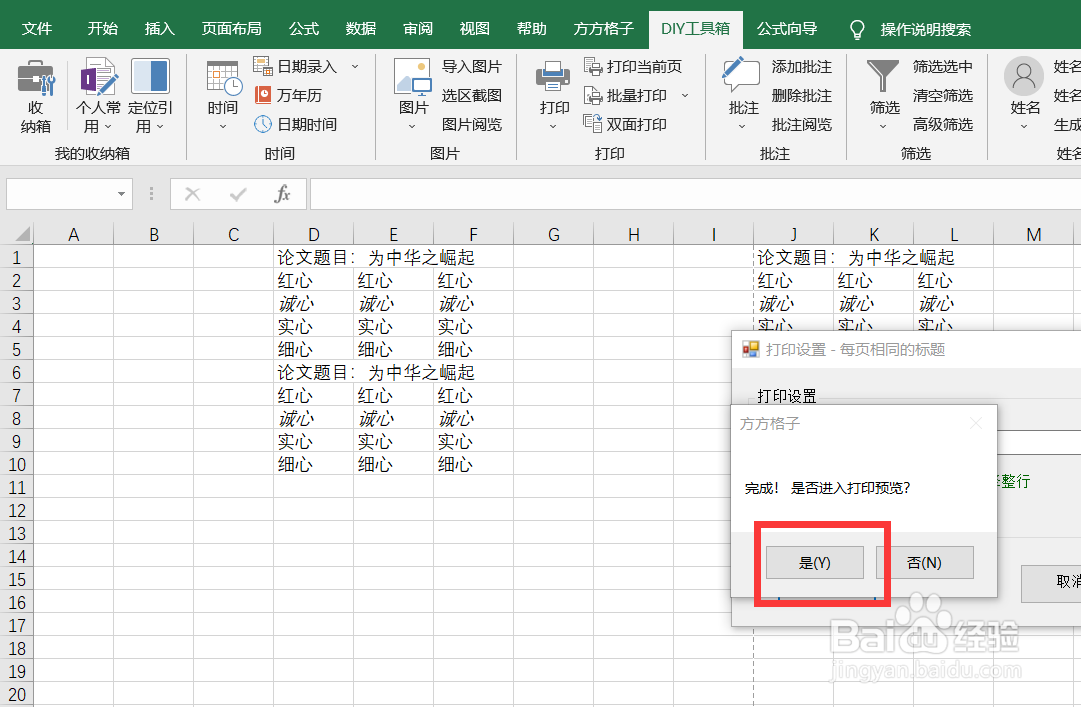This screenshot has width=1081, height=707.
Task: Click 筛选选中 button
Action: pos(943,67)
